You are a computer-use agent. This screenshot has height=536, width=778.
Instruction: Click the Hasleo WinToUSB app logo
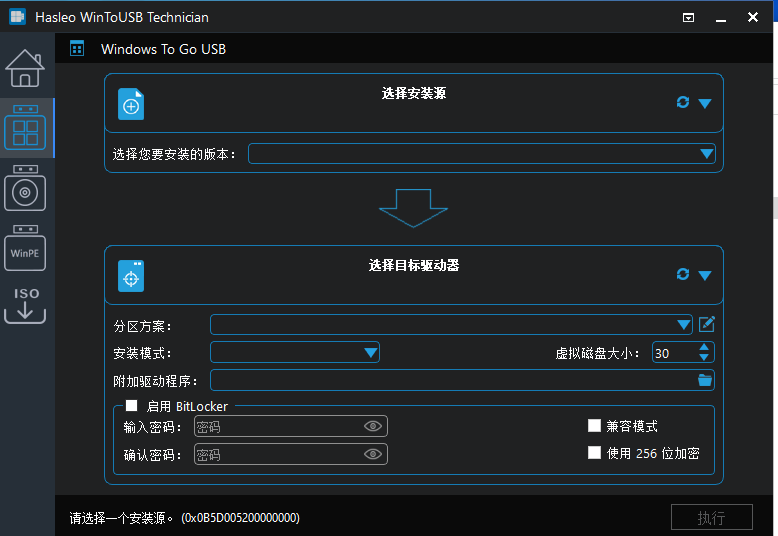point(17,16)
